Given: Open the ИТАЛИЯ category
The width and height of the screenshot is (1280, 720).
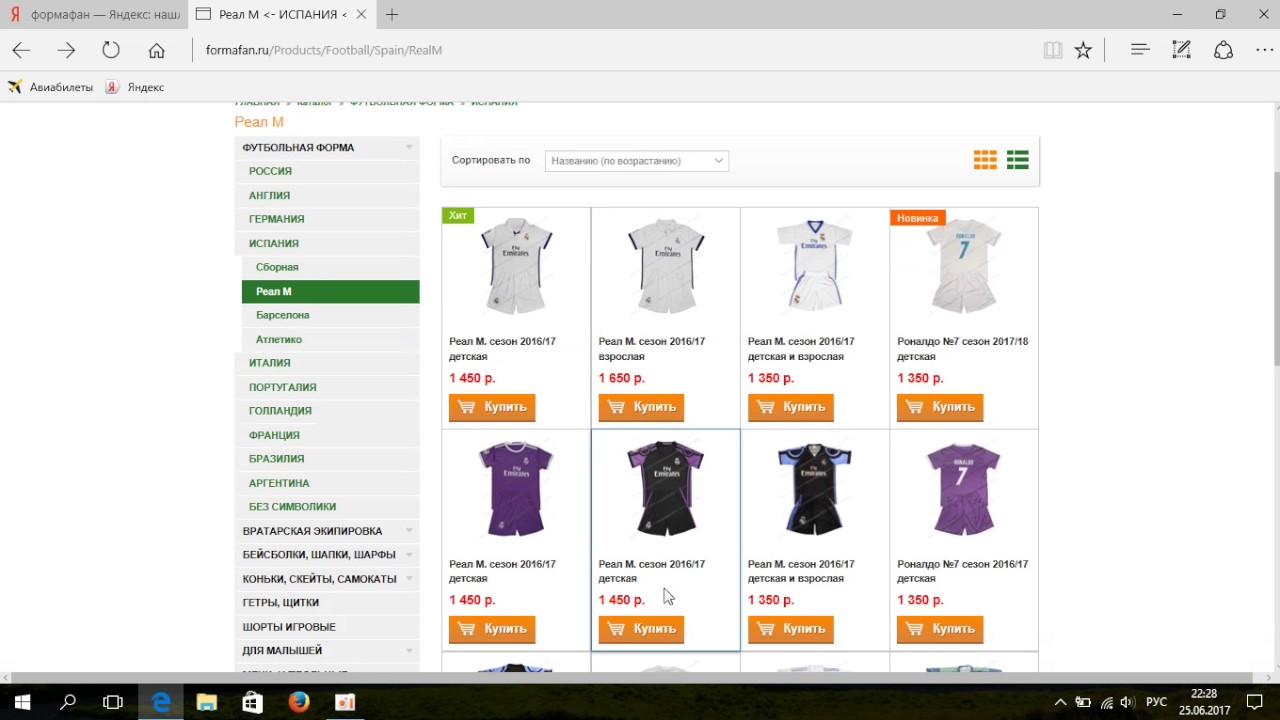Looking at the screenshot, I should [x=269, y=363].
